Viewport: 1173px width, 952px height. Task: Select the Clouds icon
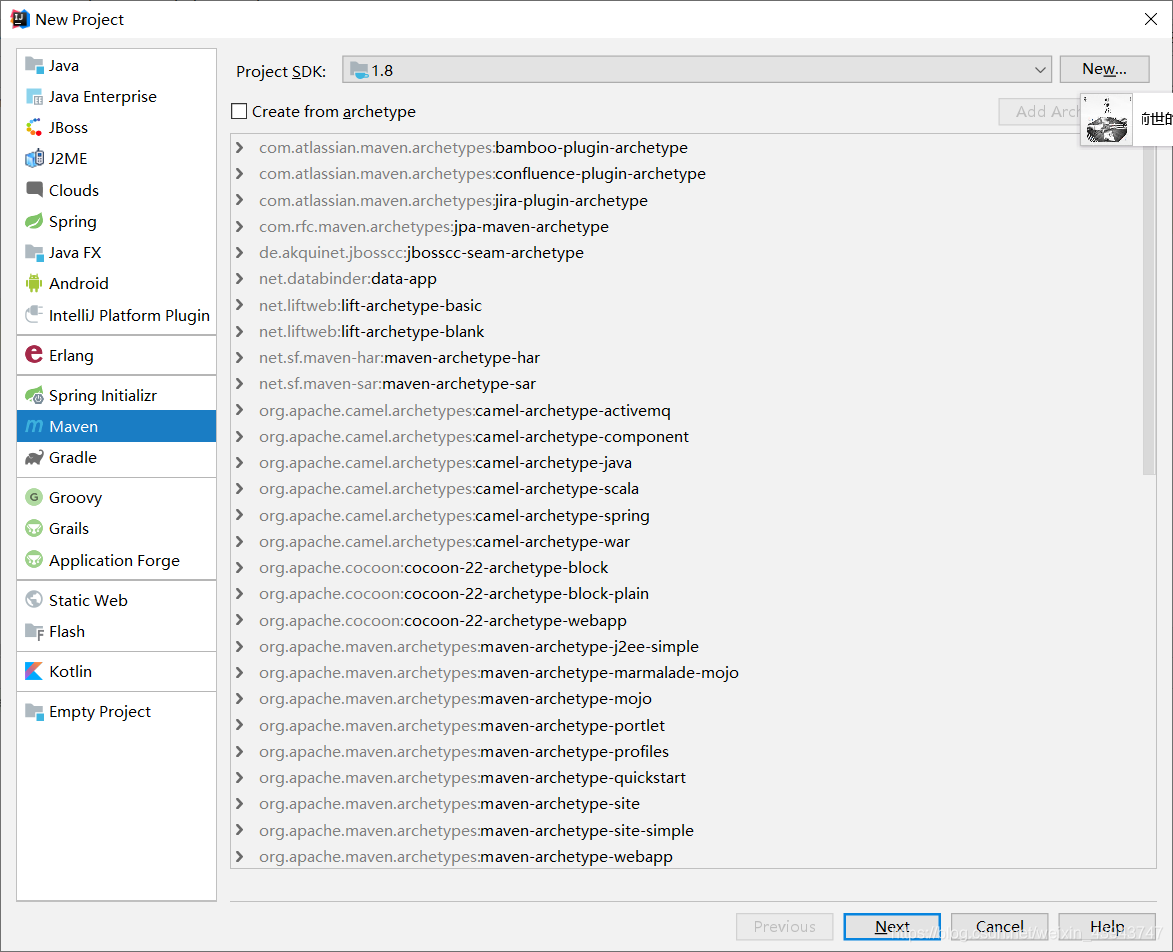[34, 190]
